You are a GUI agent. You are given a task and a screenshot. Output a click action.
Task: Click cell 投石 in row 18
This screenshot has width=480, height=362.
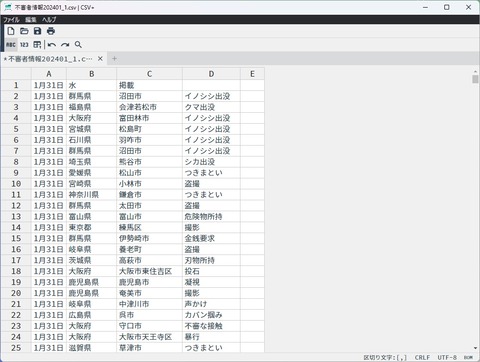tap(211, 271)
